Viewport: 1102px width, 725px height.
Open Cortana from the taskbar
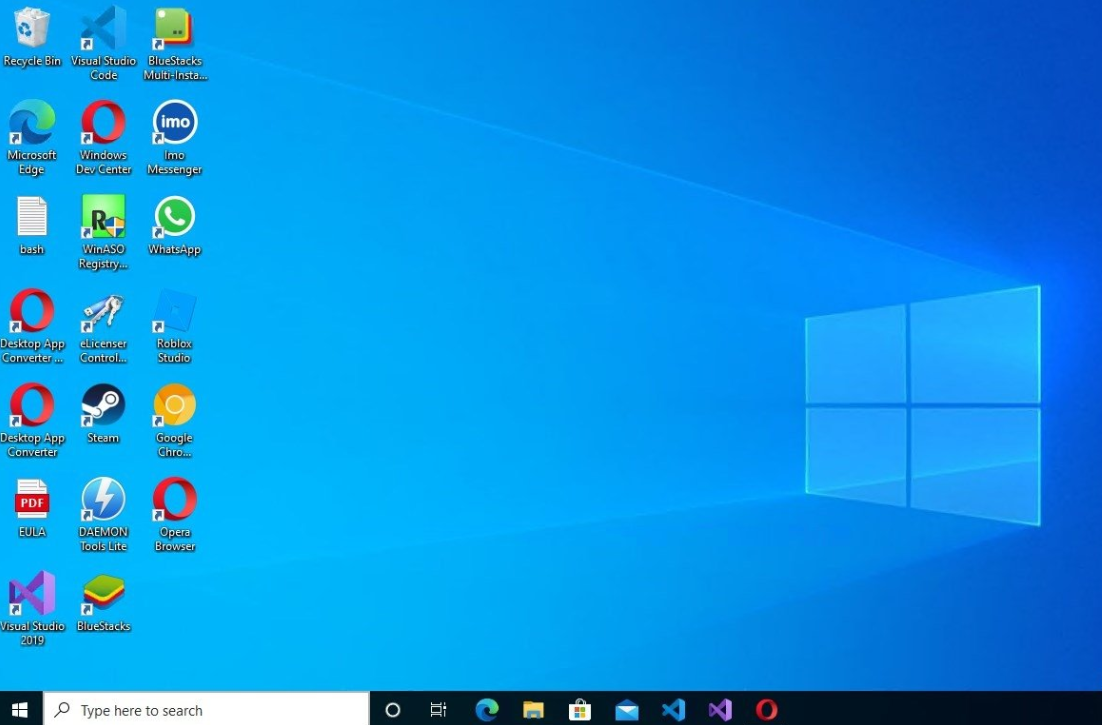pyautogui.click(x=393, y=710)
